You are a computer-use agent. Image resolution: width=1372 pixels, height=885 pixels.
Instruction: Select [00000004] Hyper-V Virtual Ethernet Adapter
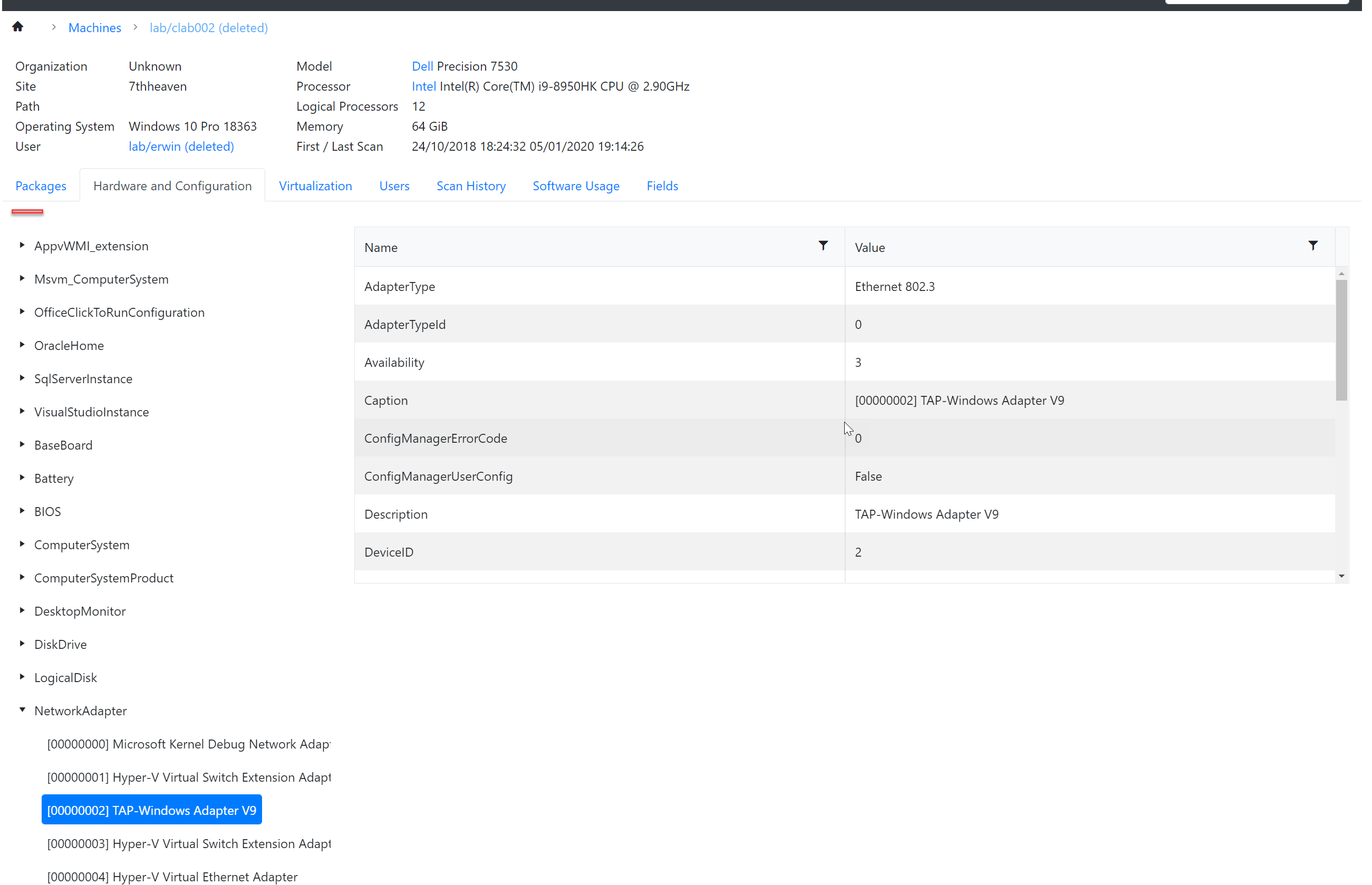(x=172, y=877)
